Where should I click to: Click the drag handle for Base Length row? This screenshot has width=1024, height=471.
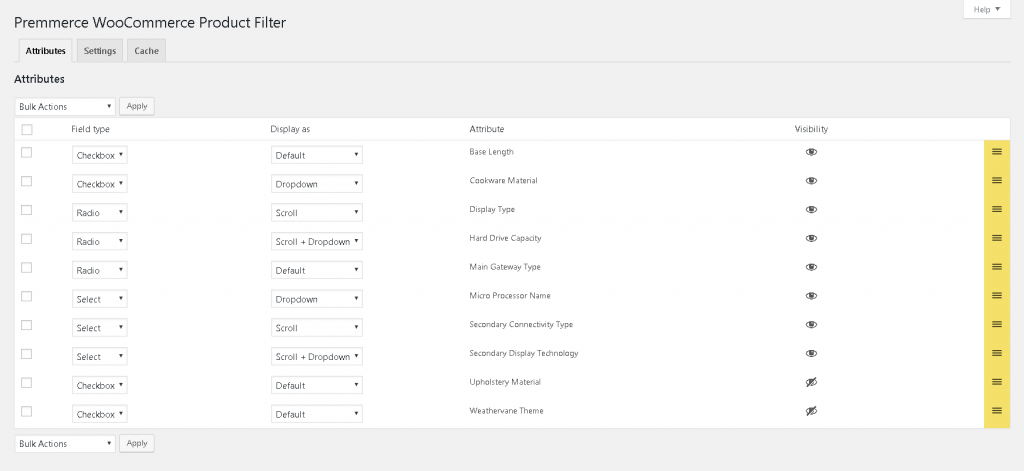coord(997,152)
